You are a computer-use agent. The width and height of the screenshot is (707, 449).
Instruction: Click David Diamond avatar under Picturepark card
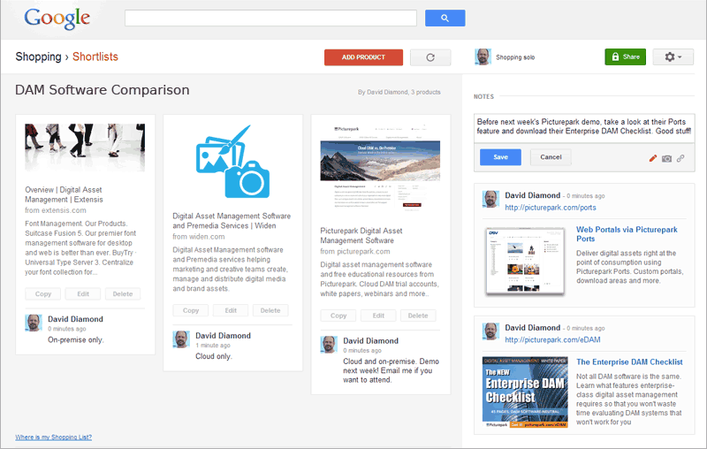tap(329, 344)
